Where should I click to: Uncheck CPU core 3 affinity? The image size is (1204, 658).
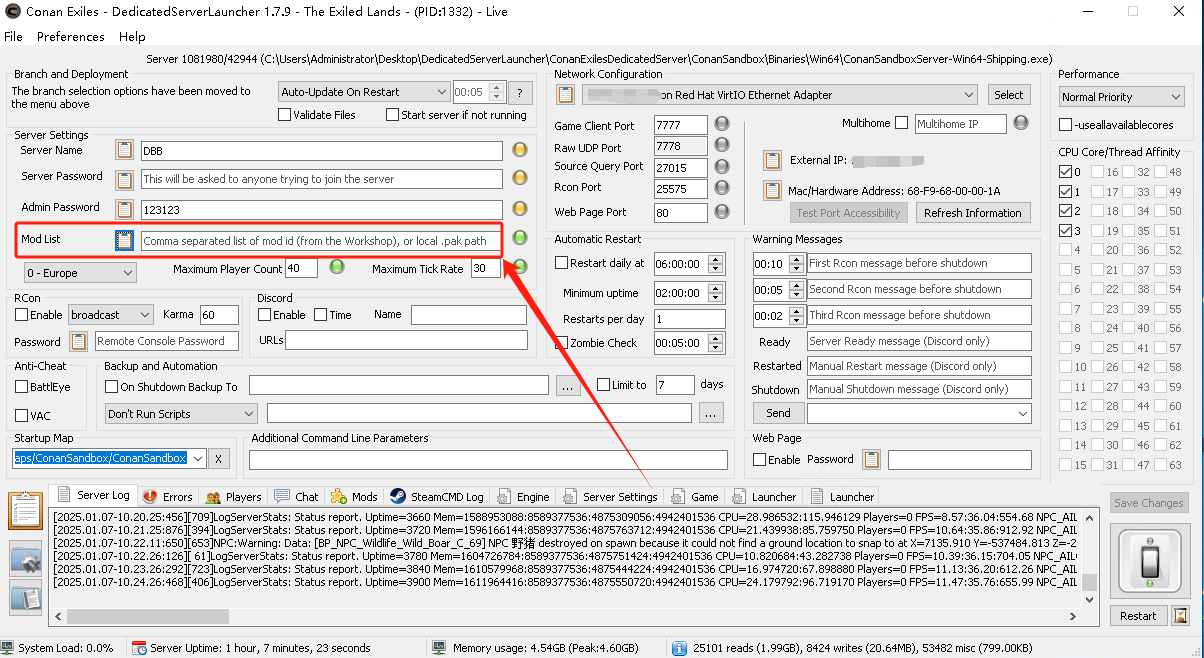(x=1066, y=231)
